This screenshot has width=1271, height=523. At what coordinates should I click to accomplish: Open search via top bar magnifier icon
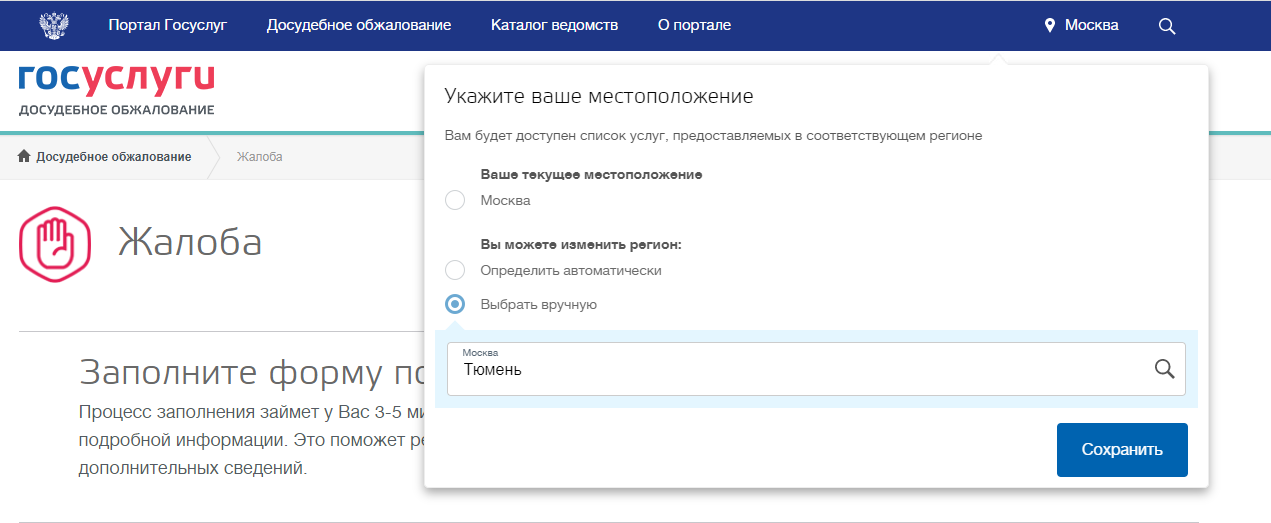coord(1166,26)
